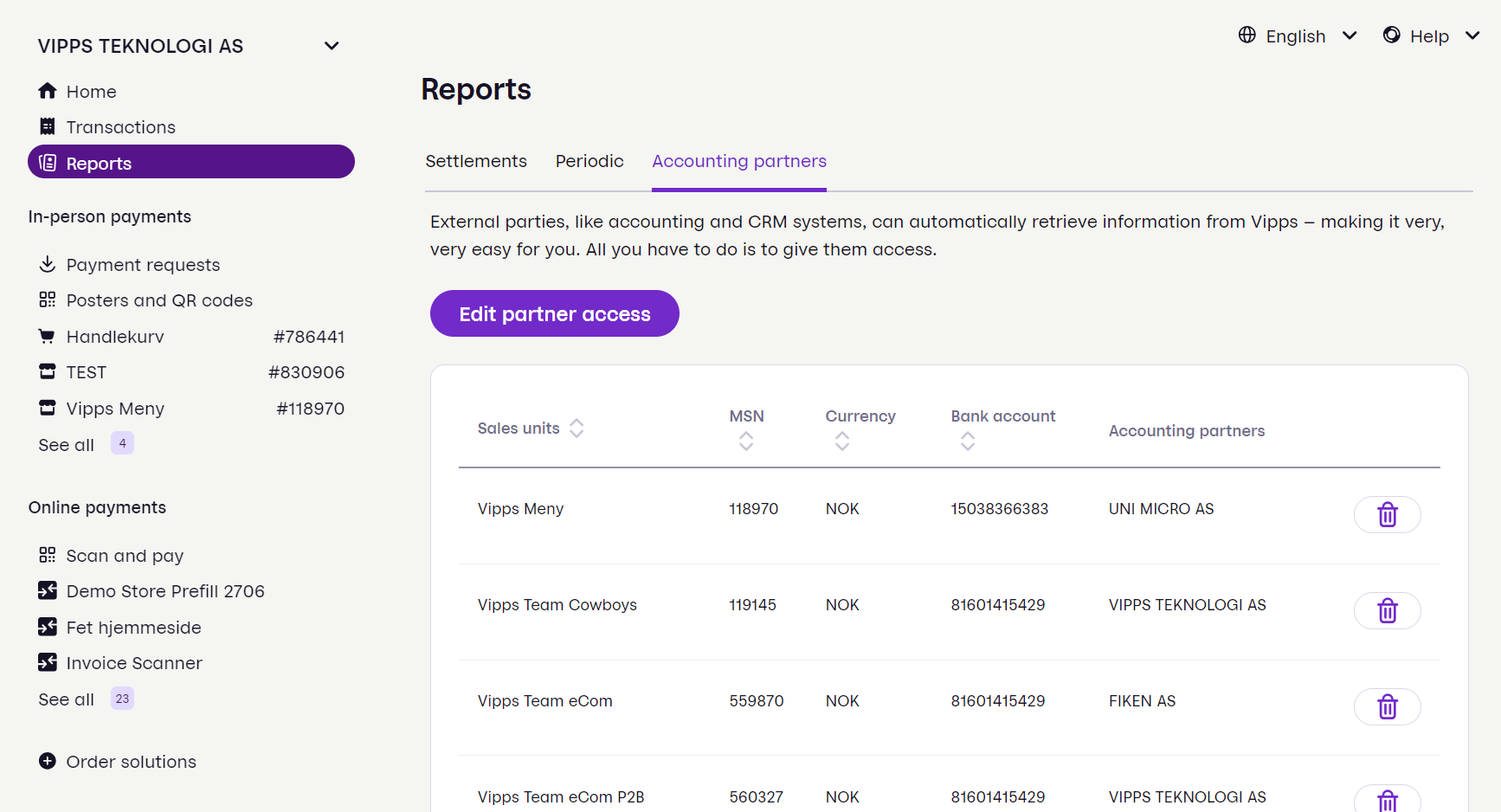Click the Home house icon
Viewport: 1501px width, 812px height.
point(48,91)
